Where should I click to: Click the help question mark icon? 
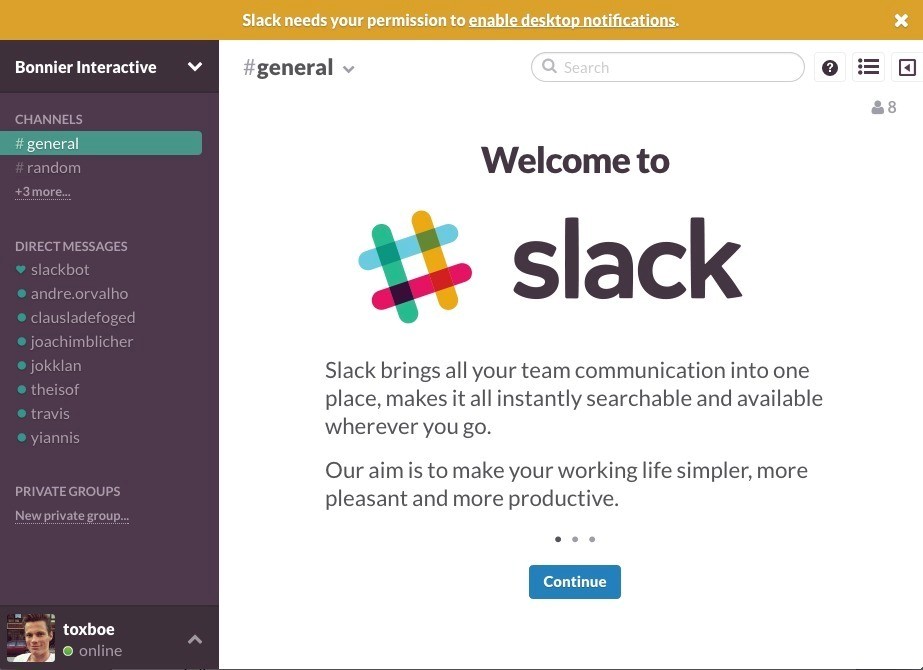(x=829, y=67)
